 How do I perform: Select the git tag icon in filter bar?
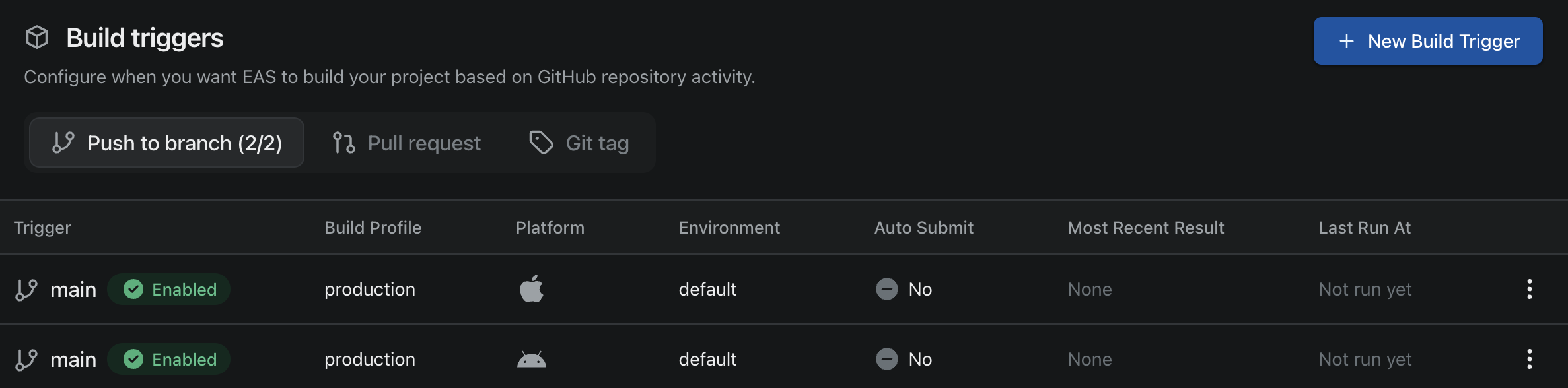(x=540, y=142)
